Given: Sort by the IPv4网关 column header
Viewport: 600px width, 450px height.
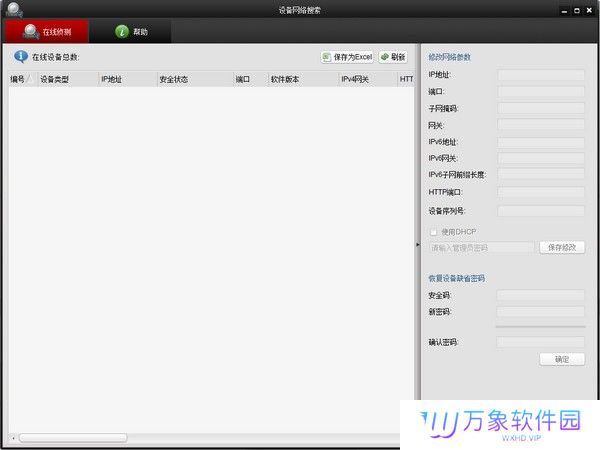Looking at the screenshot, I should coord(368,79).
